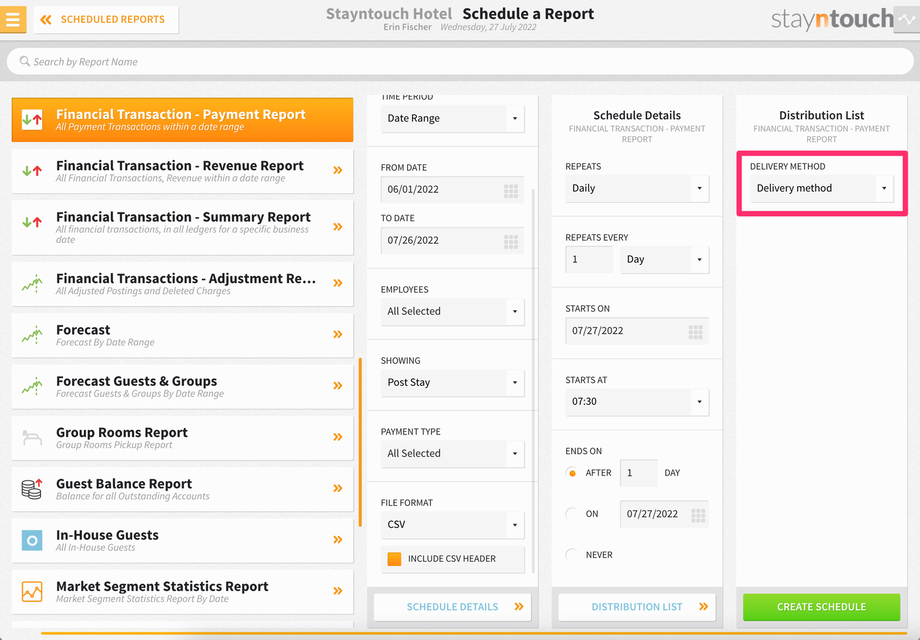Image resolution: width=920 pixels, height=640 pixels.
Task: Click the Adjustment report chart icon
Action: click(32, 283)
